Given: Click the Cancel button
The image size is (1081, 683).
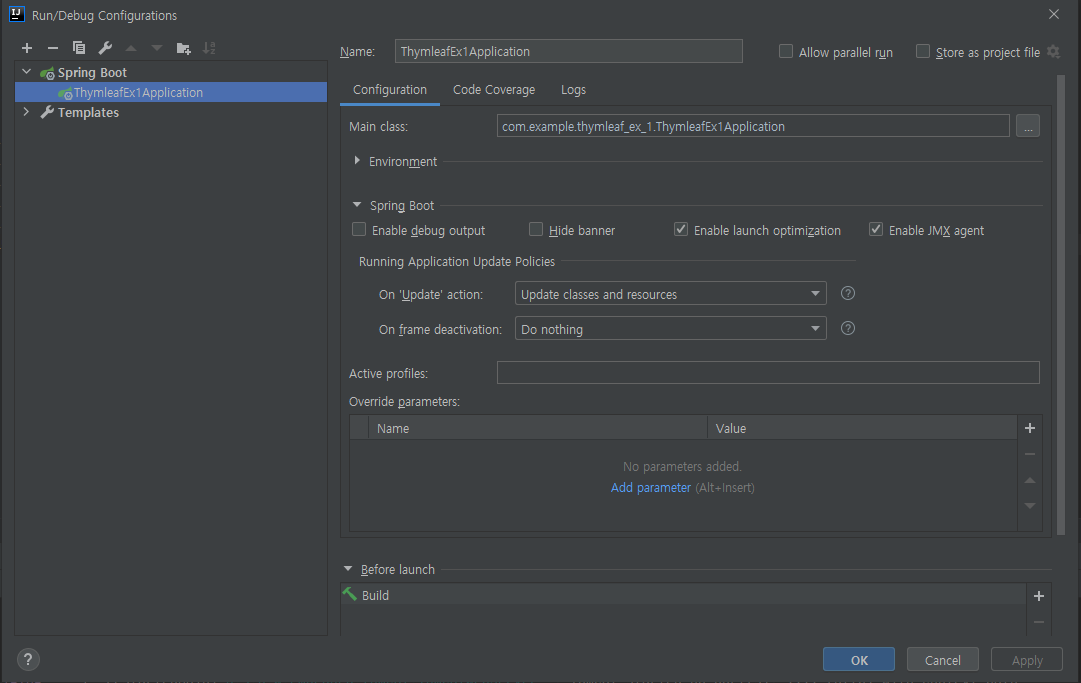Looking at the screenshot, I should tap(942, 660).
